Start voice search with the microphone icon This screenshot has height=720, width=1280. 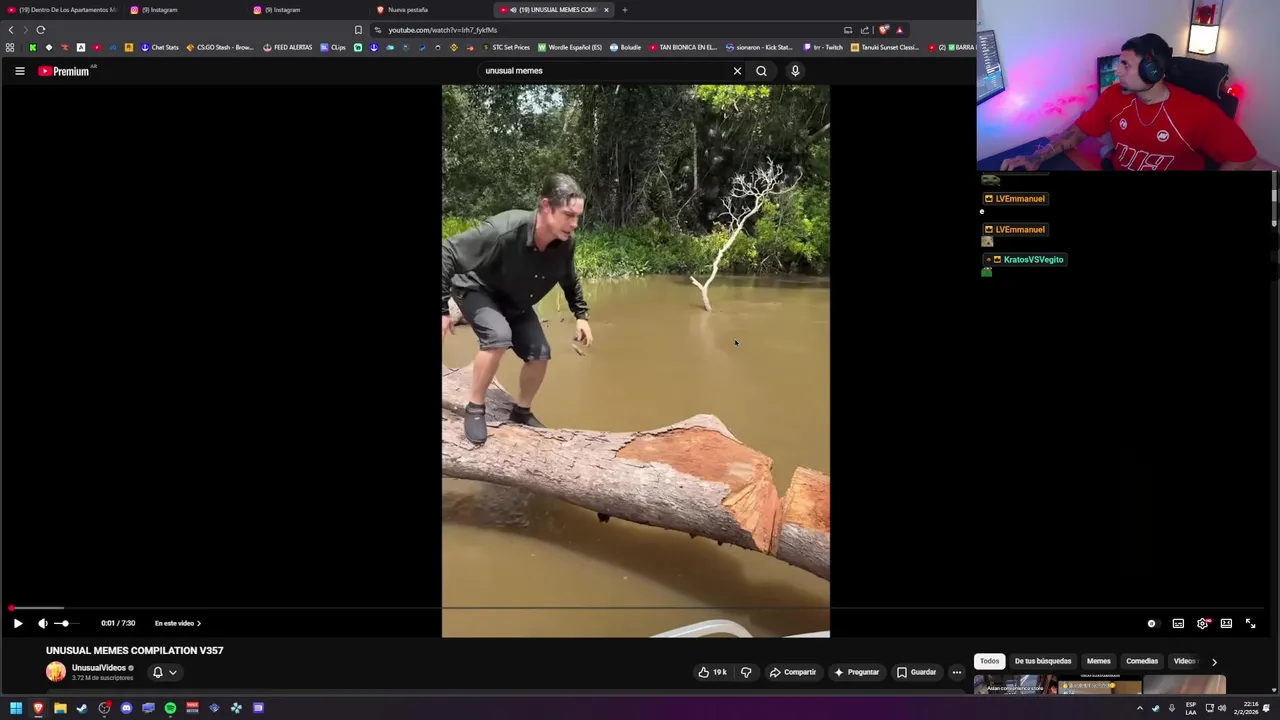pyautogui.click(x=795, y=71)
